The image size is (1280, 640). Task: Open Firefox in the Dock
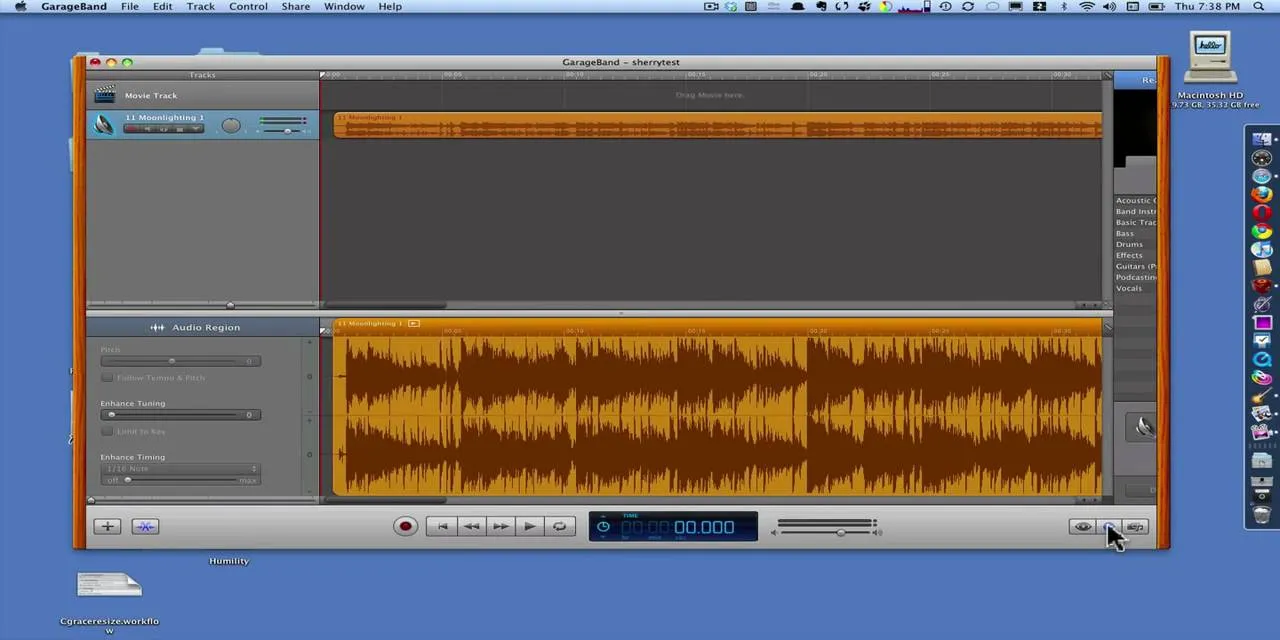point(1262,194)
